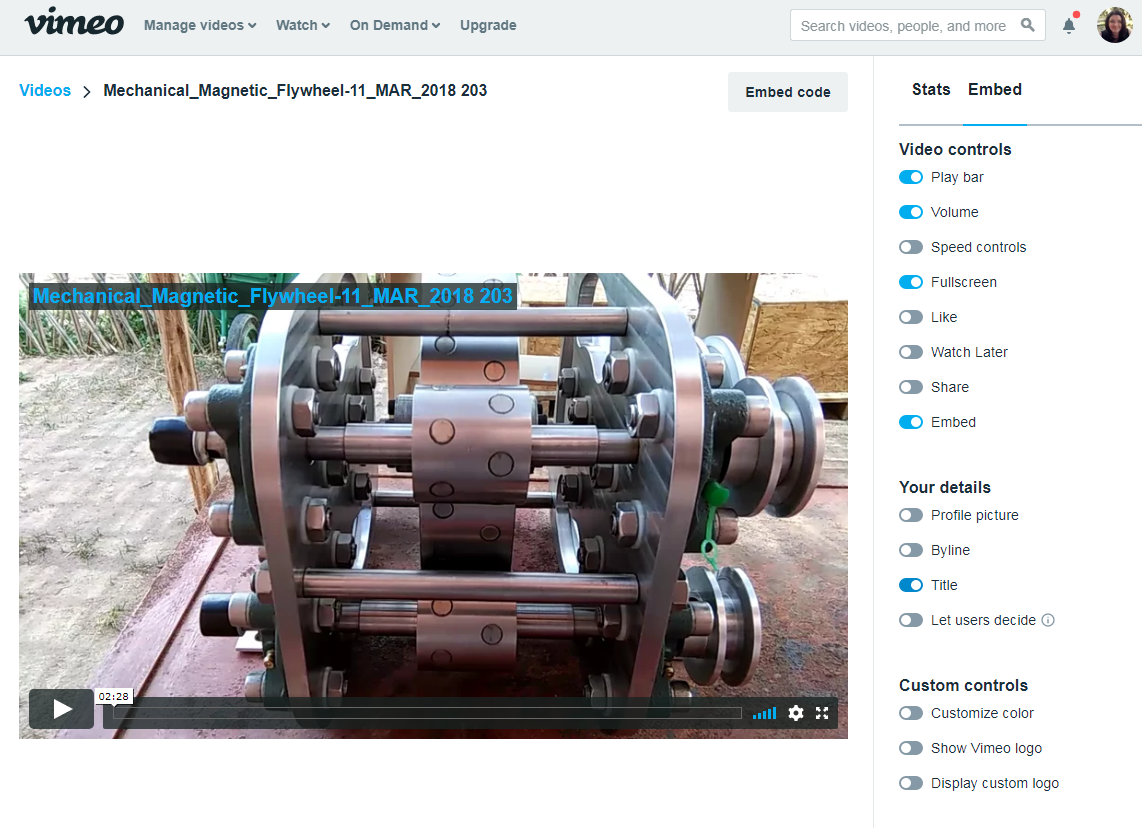Screen dimensions: 1142x828
Task: Disable the Play bar toggle
Action: (910, 177)
